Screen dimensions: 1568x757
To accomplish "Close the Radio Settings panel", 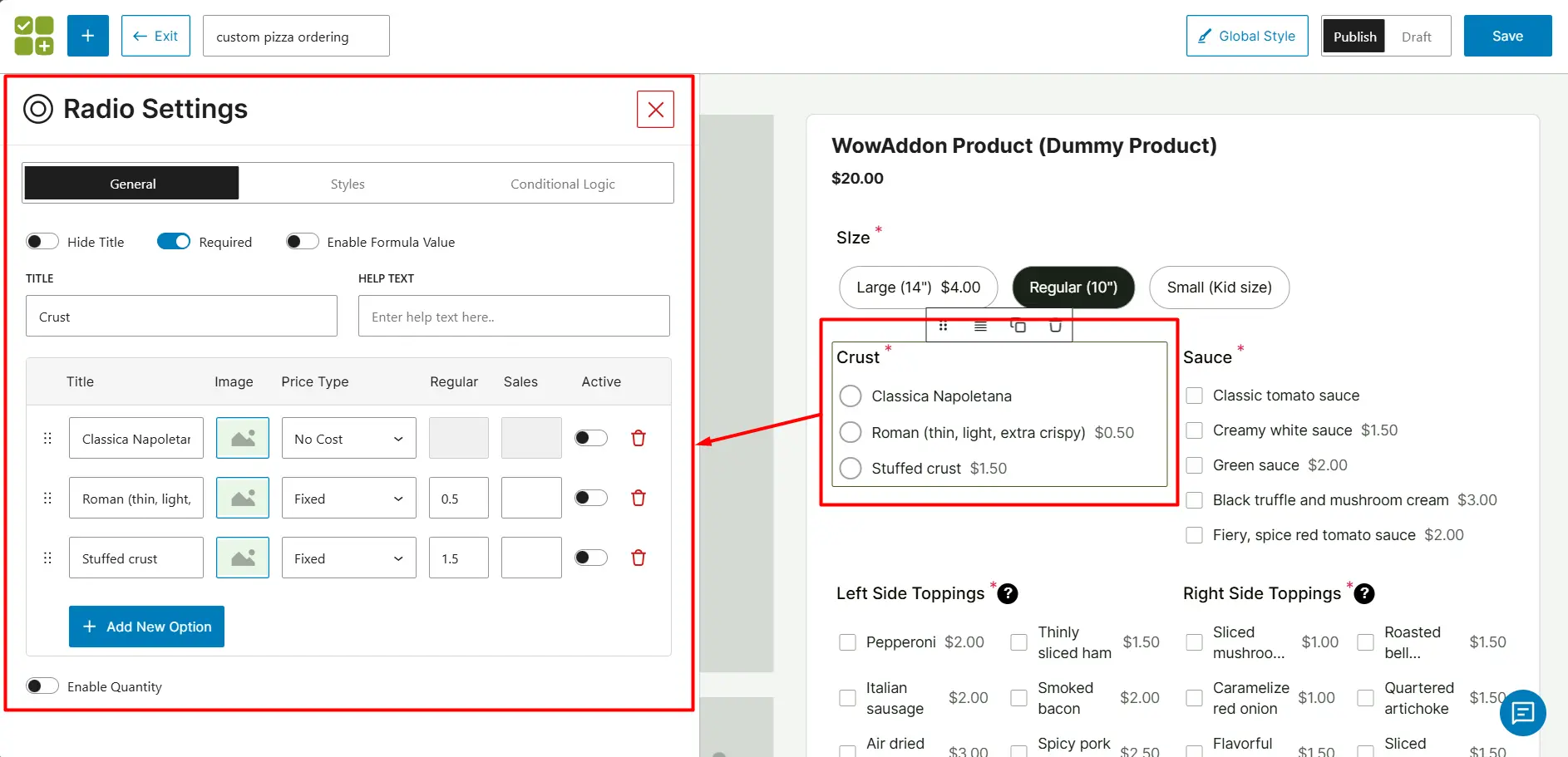I will pos(655,109).
